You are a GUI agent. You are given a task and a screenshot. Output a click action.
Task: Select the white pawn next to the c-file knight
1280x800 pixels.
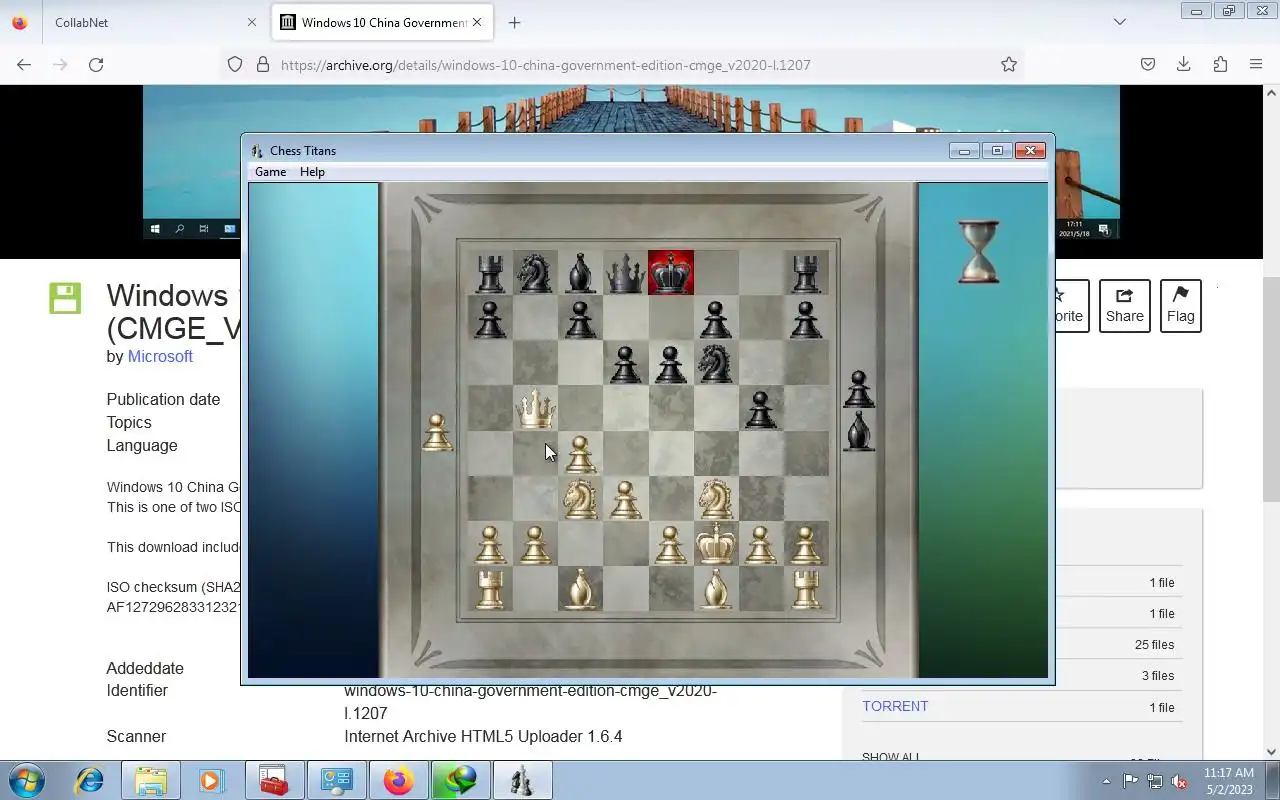pyautogui.click(x=626, y=500)
